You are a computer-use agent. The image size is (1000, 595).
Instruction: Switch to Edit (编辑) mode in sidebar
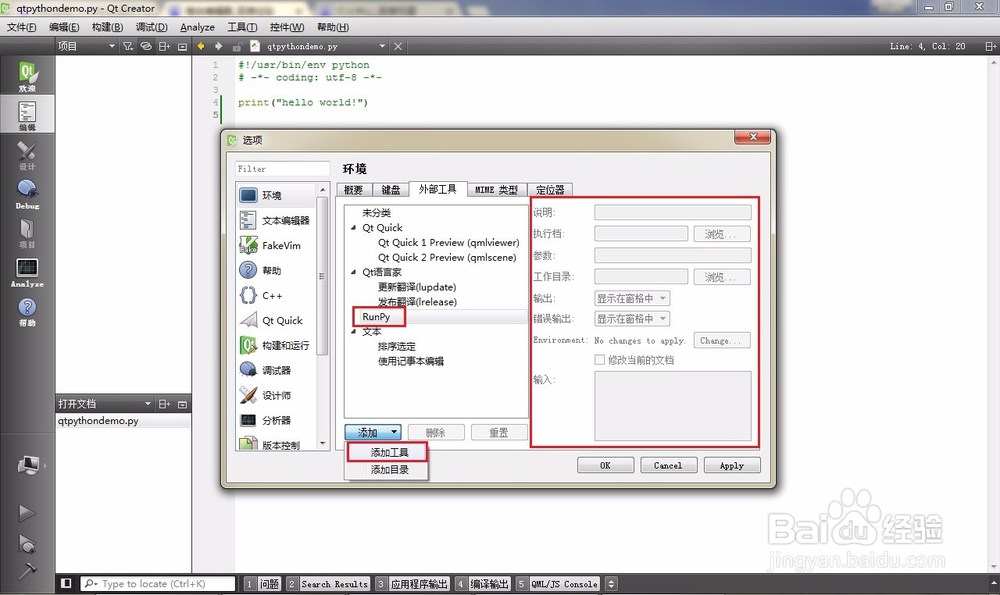coord(28,115)
